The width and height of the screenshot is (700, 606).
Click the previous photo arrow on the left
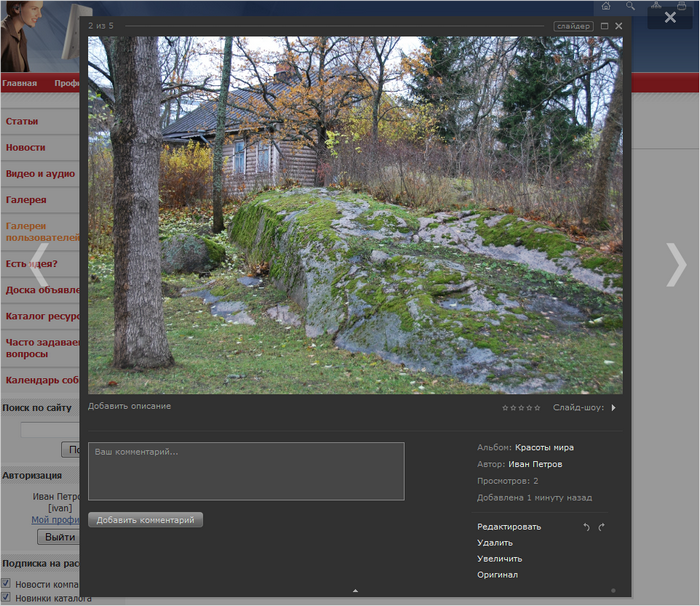click(x=40, y=265)
